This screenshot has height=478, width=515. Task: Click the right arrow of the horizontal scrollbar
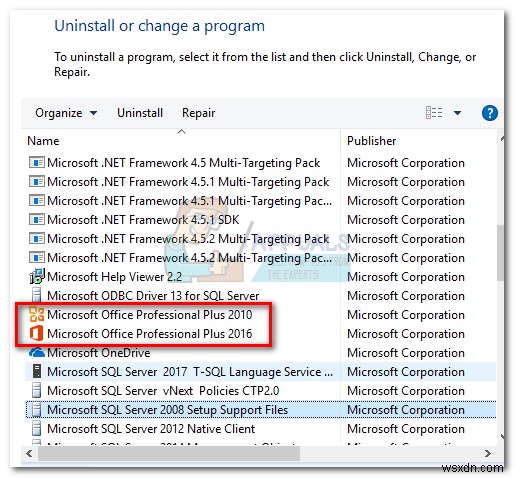coord(488,453)
